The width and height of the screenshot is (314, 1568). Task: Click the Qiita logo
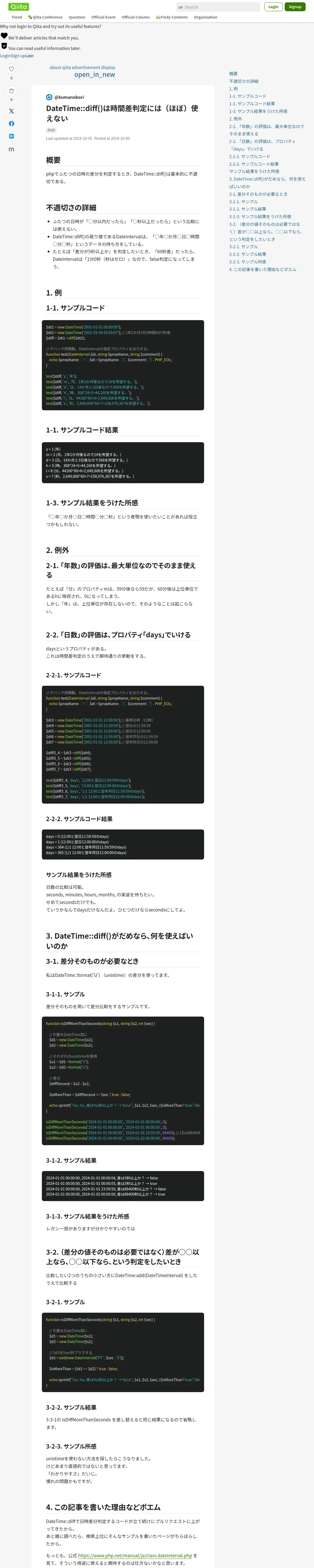[x=19, y=7]
